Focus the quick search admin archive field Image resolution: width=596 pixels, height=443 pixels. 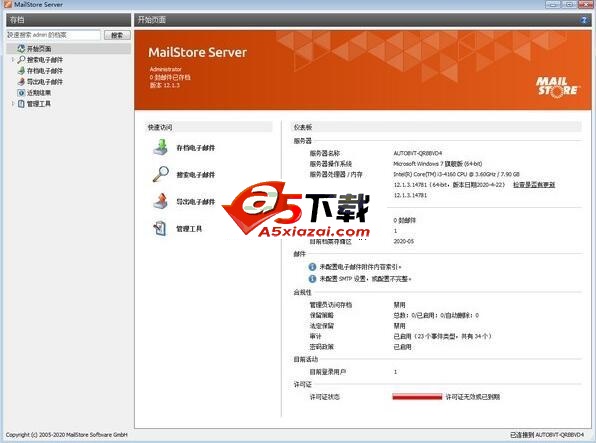coord(54,35)
